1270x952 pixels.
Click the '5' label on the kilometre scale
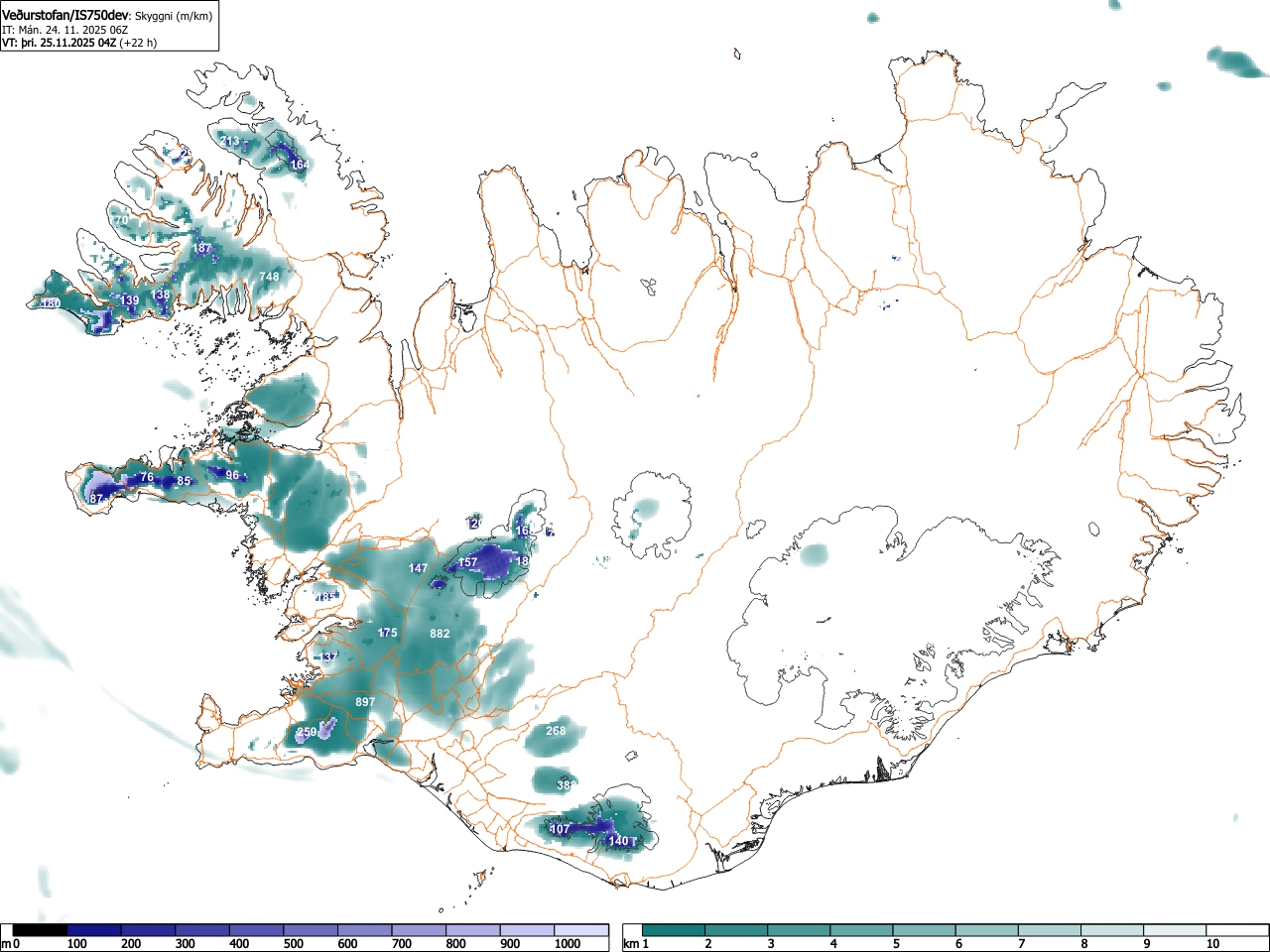[896, 944]
